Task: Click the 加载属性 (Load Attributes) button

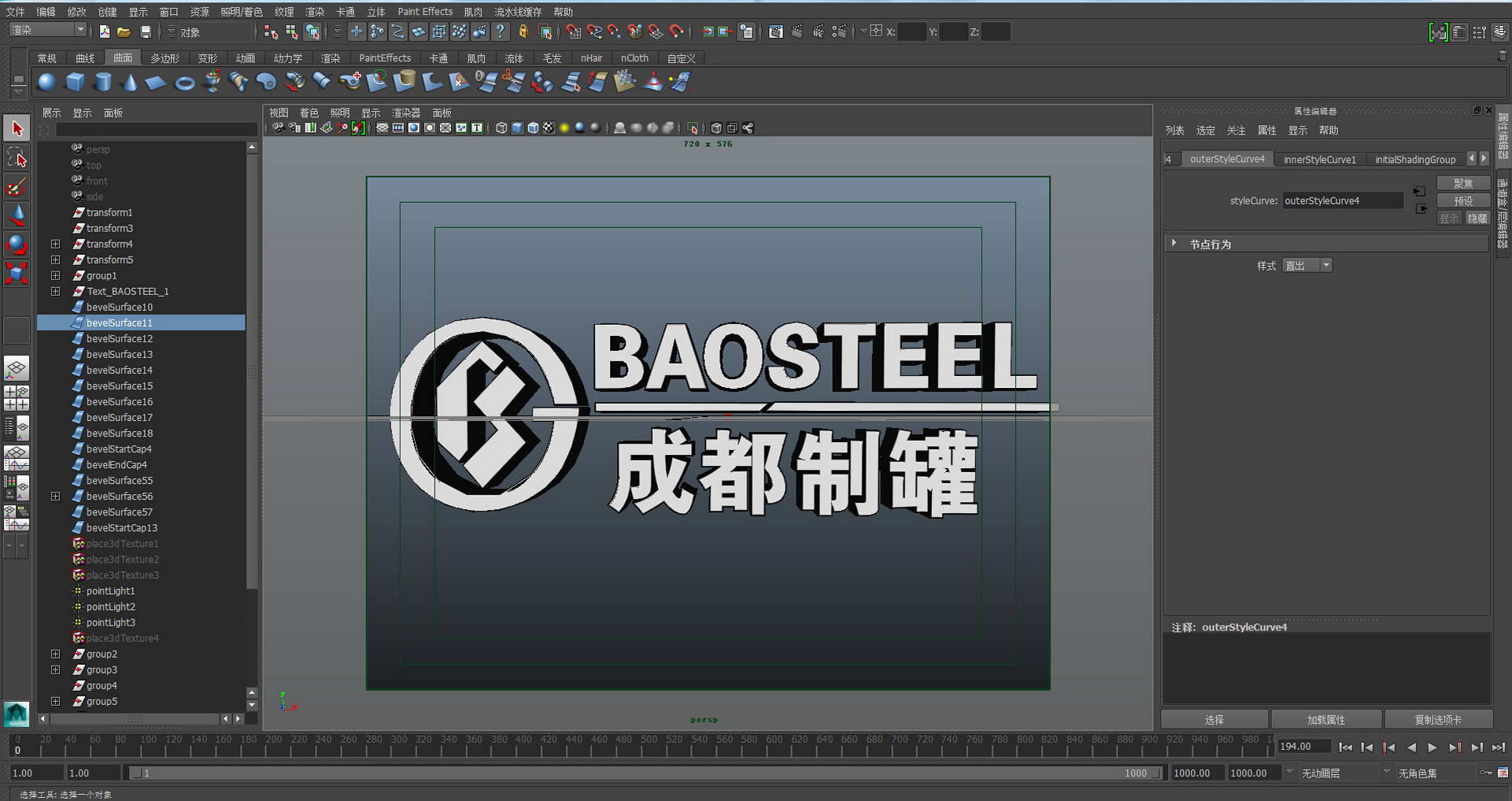Action: (x=1326, y=720)
